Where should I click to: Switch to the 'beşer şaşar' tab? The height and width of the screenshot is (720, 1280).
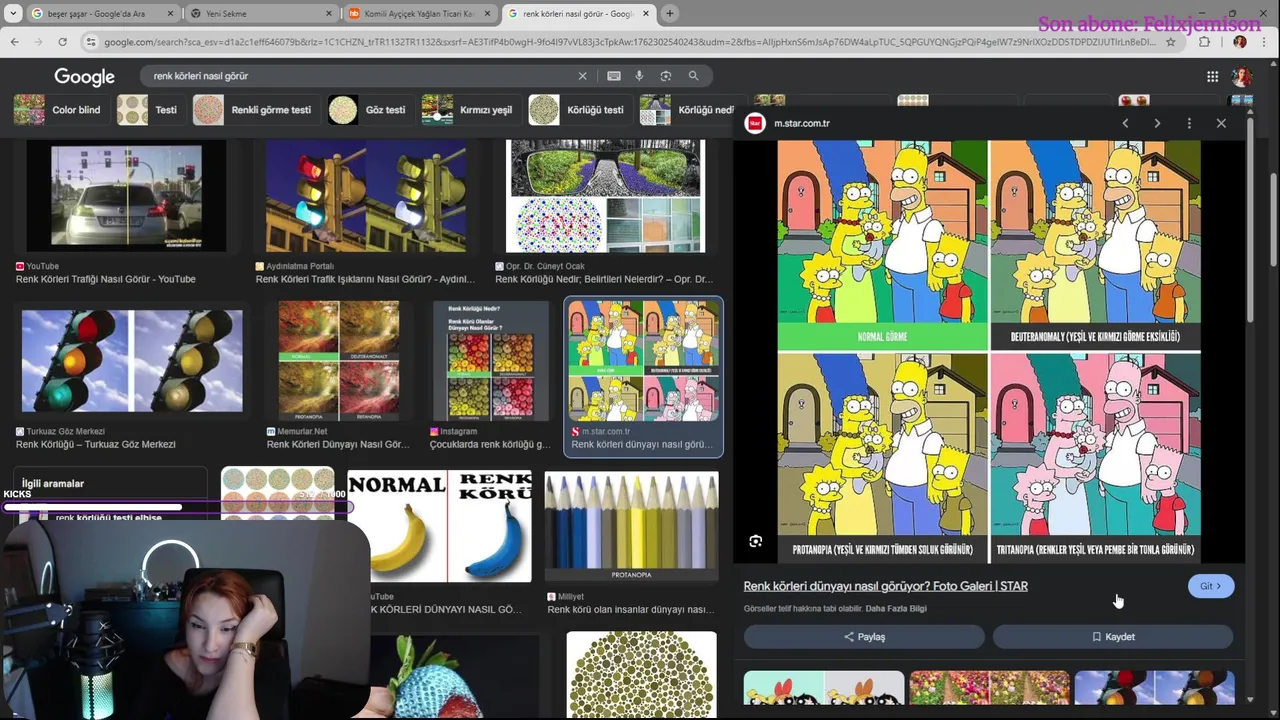101,14
